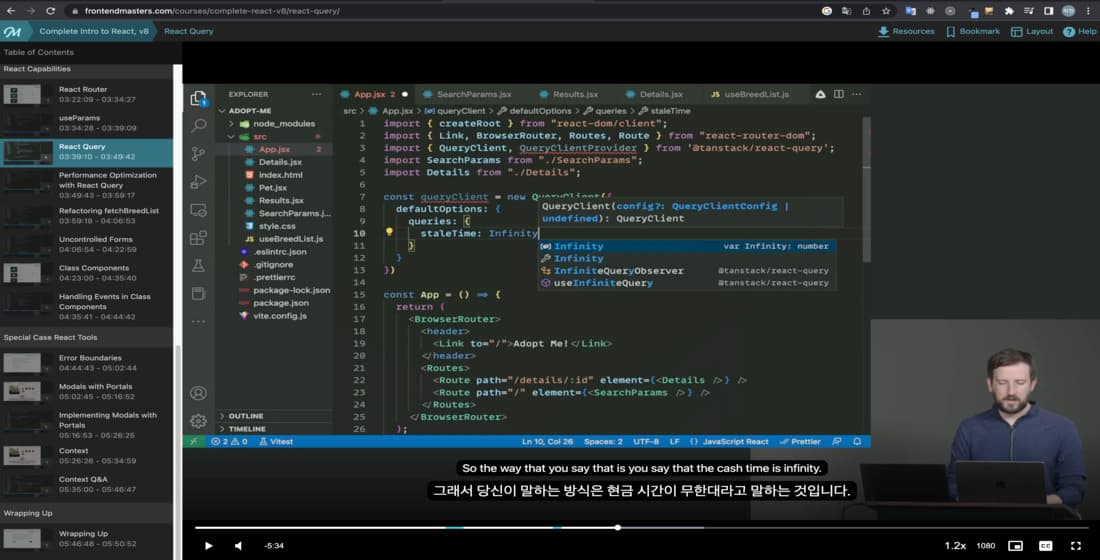1100x560 pixels.
Task: Click the notifications bell in status bar
Action: pyautogui.click(x=857, y=441)
